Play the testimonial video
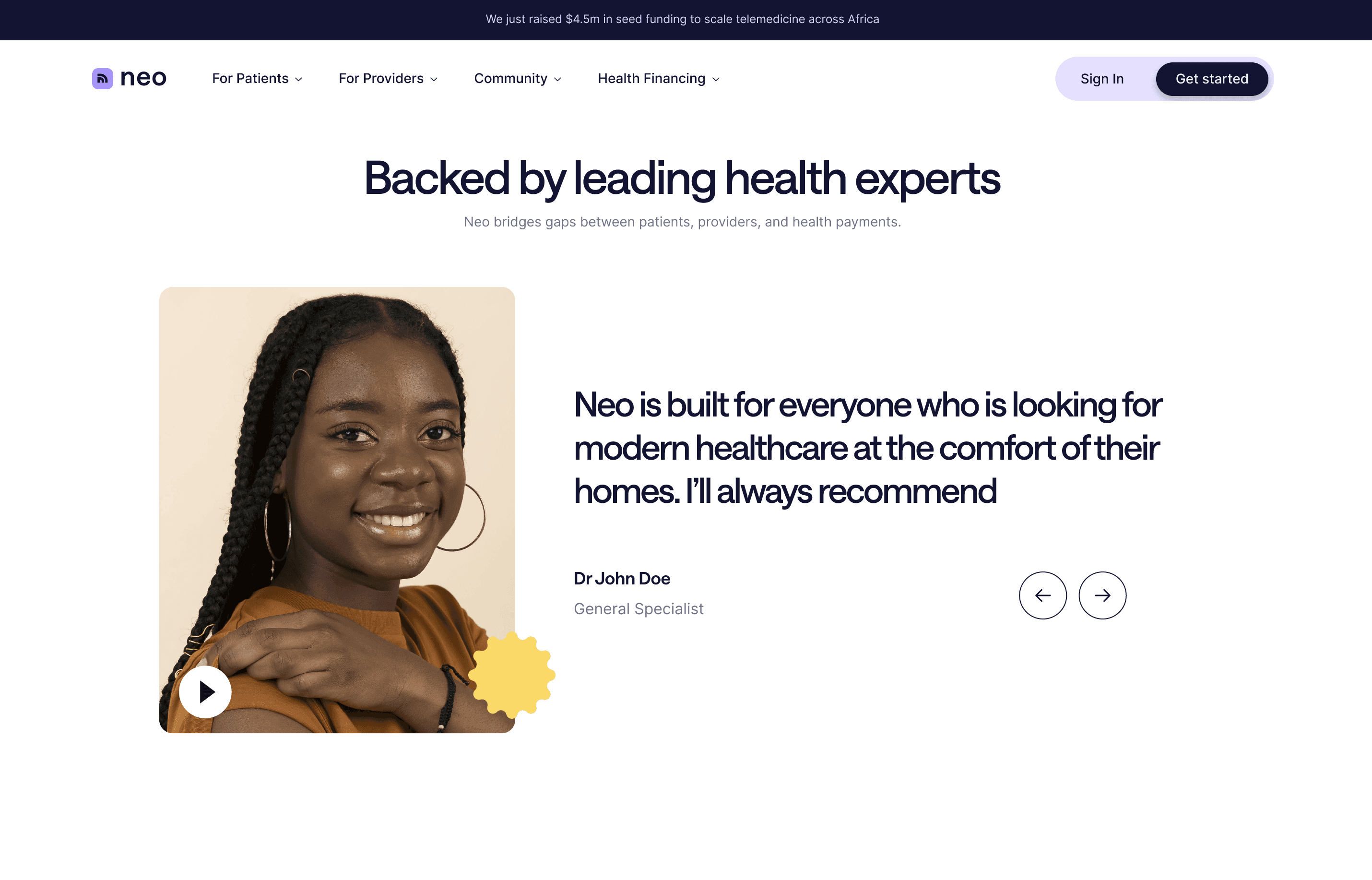The image size is (1372, 880). coord(205,691)
